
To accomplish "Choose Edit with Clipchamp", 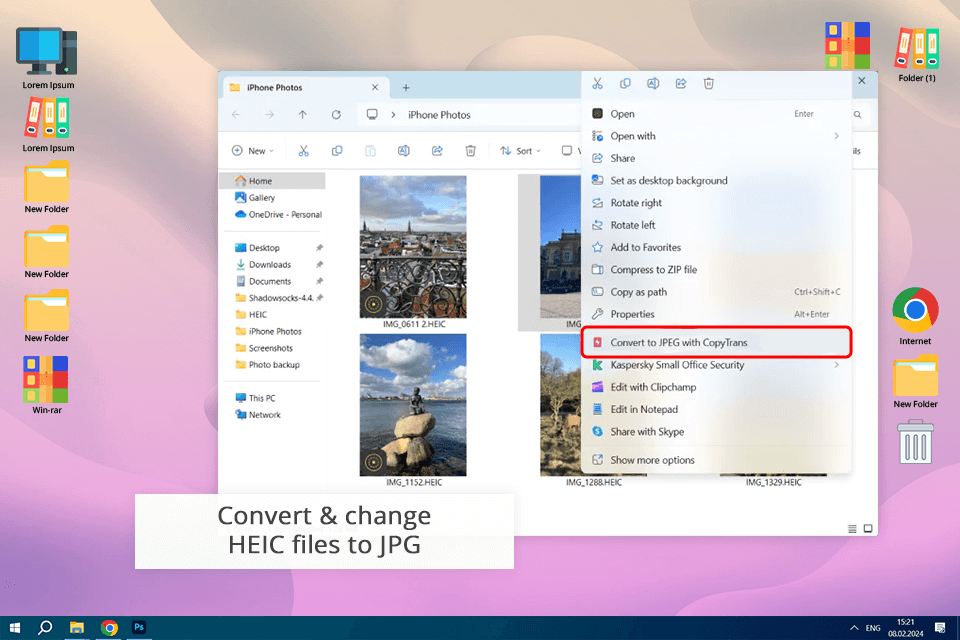I will tap(716, 387).
